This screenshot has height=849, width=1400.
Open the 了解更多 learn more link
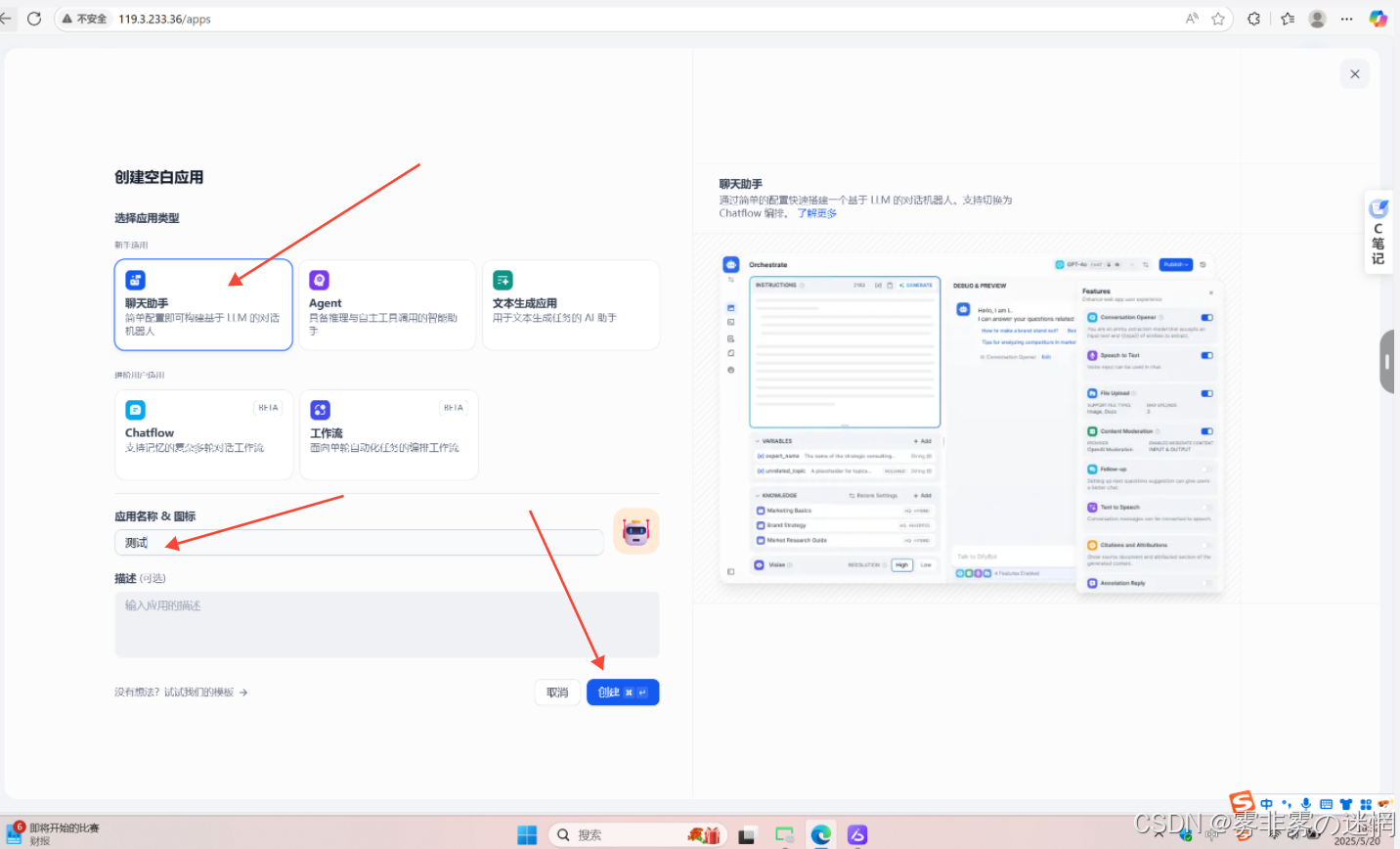tap(816, 213)
